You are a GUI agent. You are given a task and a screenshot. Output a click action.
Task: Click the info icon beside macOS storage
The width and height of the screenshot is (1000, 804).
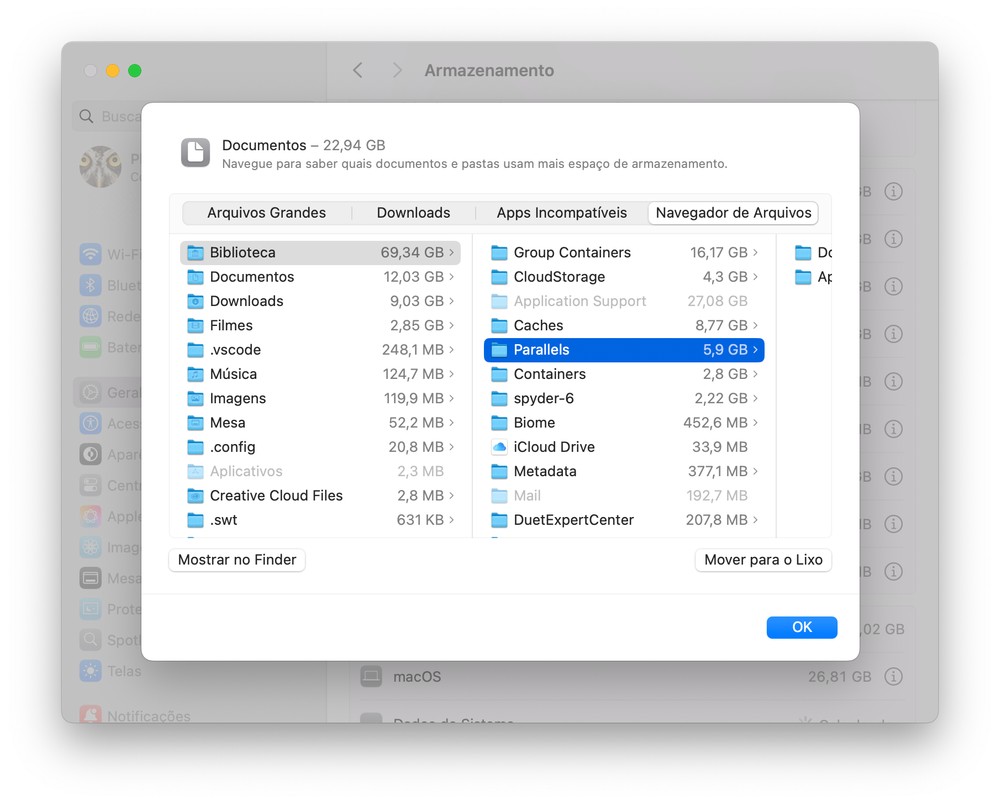point(893,677)
